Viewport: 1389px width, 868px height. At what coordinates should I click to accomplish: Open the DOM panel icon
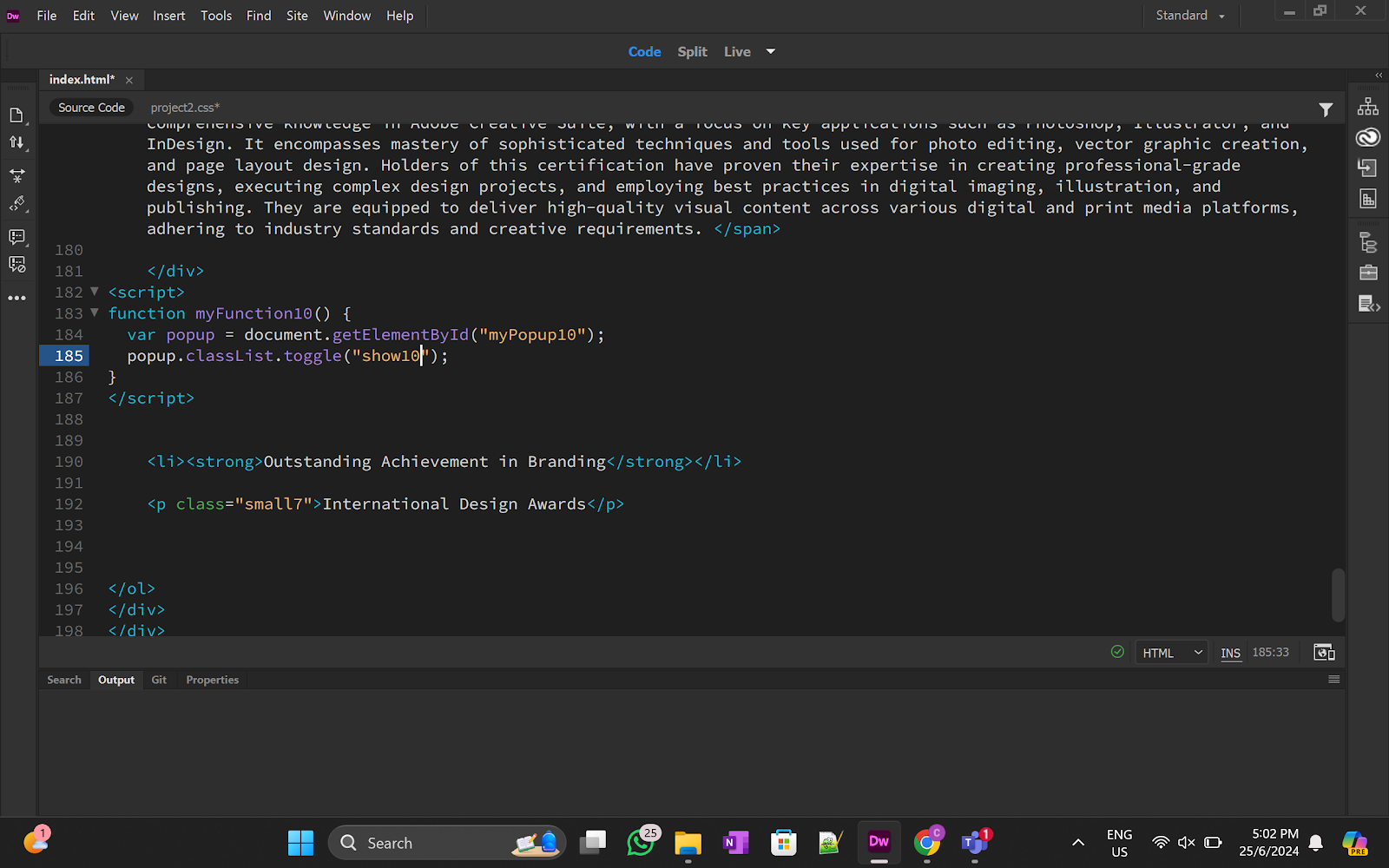[x=1368, y=243]
